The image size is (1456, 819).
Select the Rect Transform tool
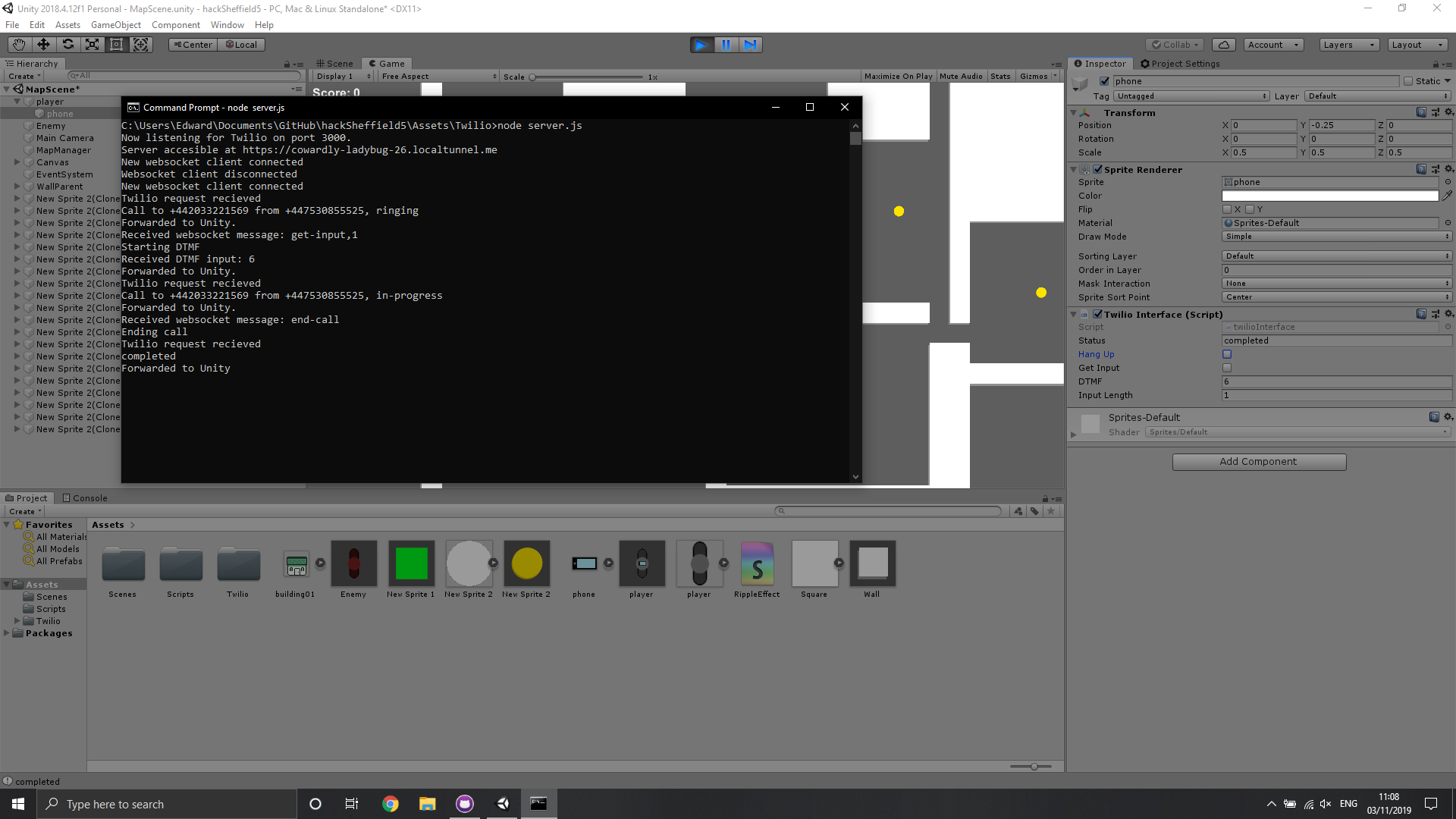pyautogui.click(x=116, y=45)
